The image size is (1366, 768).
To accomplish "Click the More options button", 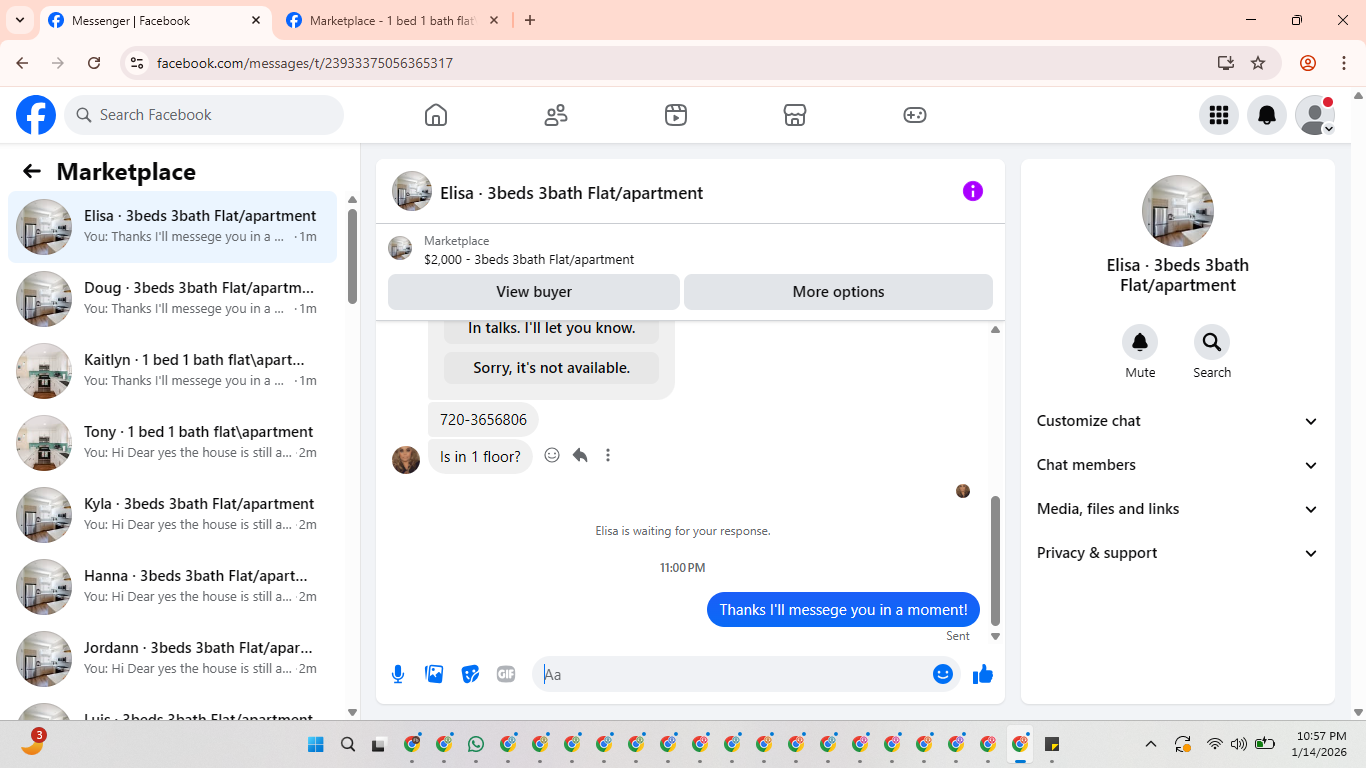I will 838,292.
